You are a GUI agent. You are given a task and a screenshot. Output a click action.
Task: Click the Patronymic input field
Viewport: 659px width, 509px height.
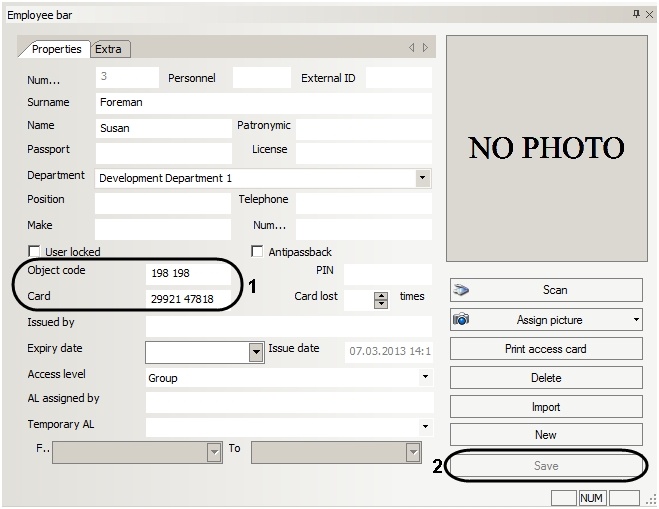pyautogui.click(x=364, y=128)
